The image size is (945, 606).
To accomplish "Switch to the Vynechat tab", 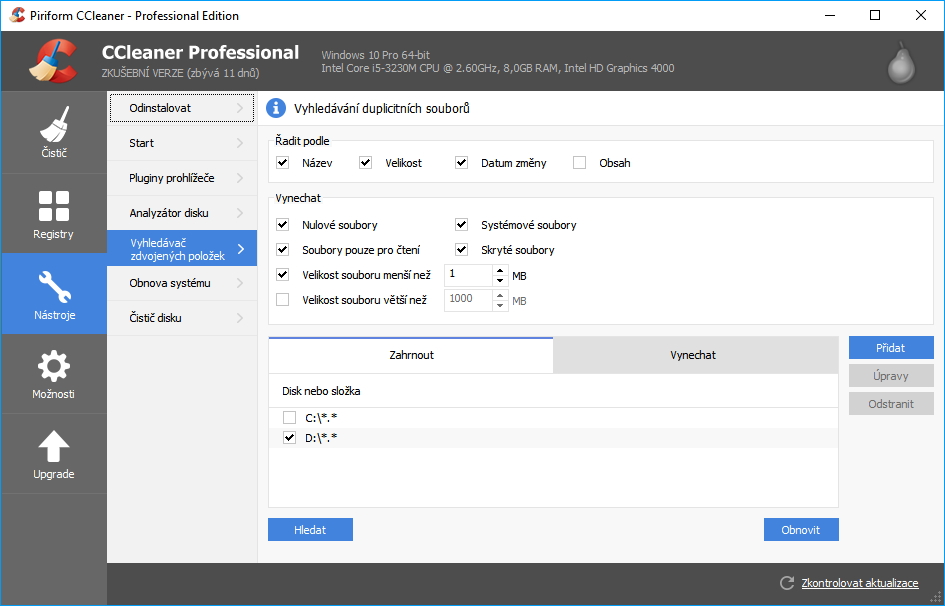I will 693,355.
